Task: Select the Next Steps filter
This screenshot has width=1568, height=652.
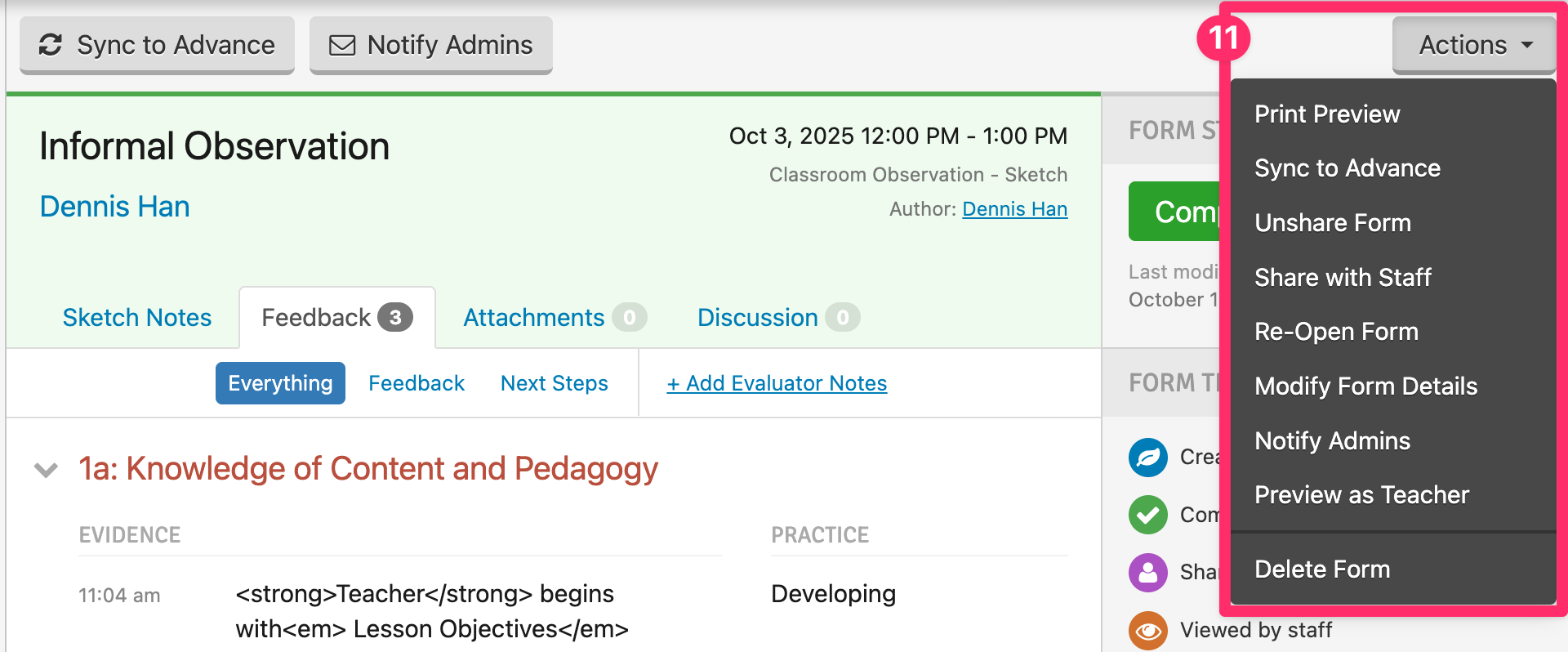Action: (x=555, y=383)
